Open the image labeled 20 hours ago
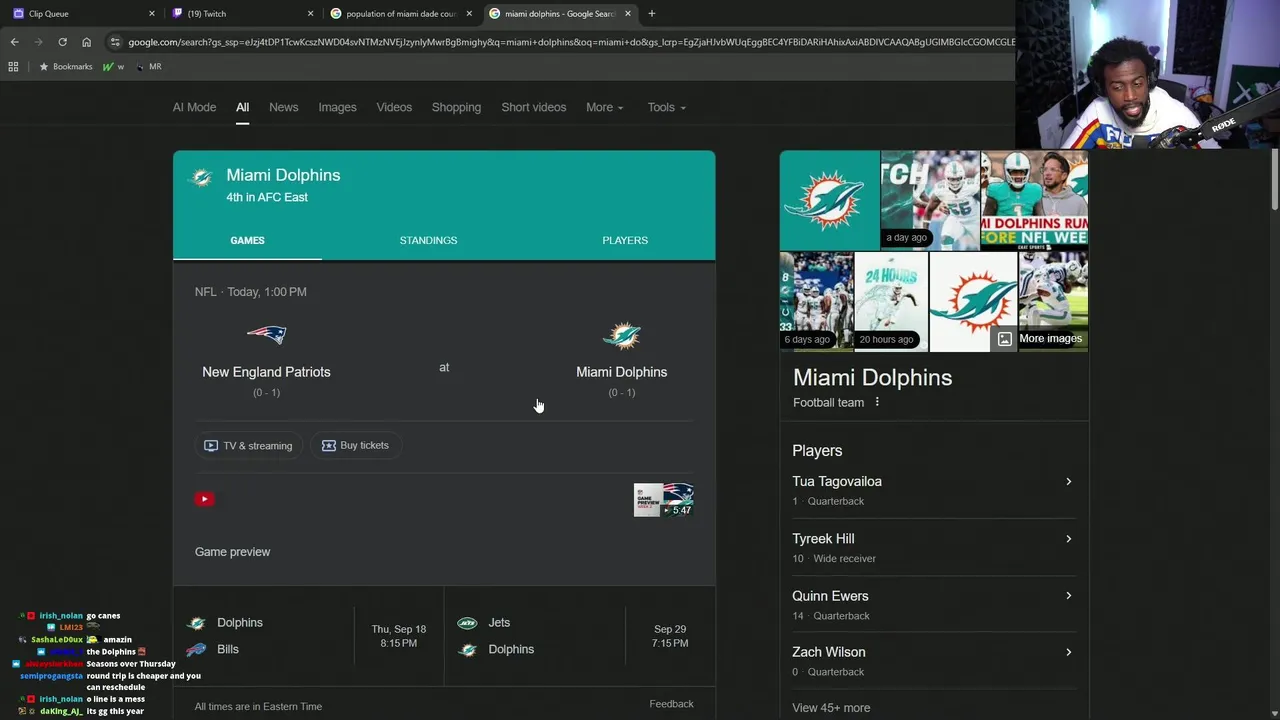The width and height of the screenshot is (1280, 720). click(x=891, y=301)
